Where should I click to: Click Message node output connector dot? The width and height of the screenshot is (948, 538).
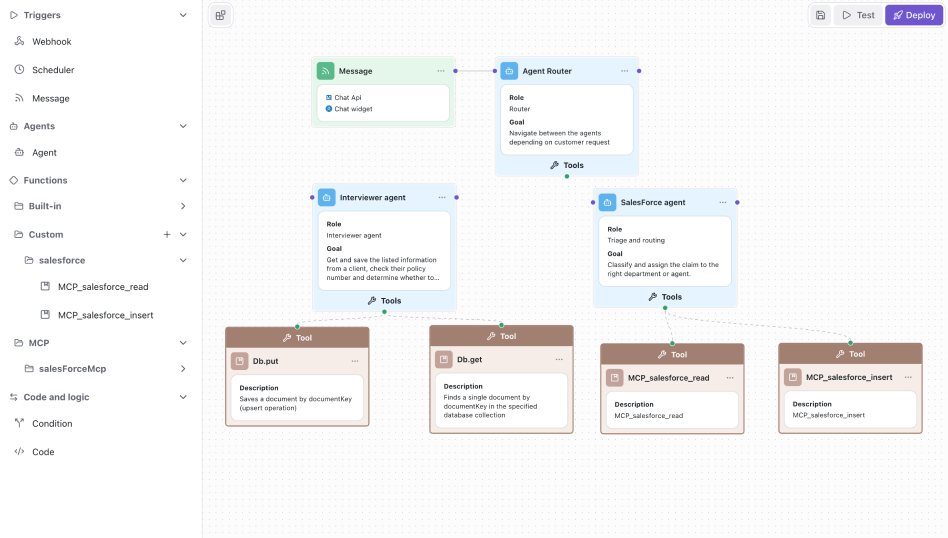(x=455, y=71)
